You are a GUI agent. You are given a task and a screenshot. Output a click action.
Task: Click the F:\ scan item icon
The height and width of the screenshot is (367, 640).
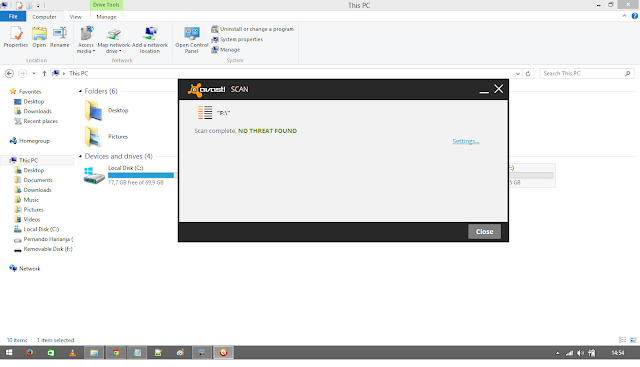205,113
